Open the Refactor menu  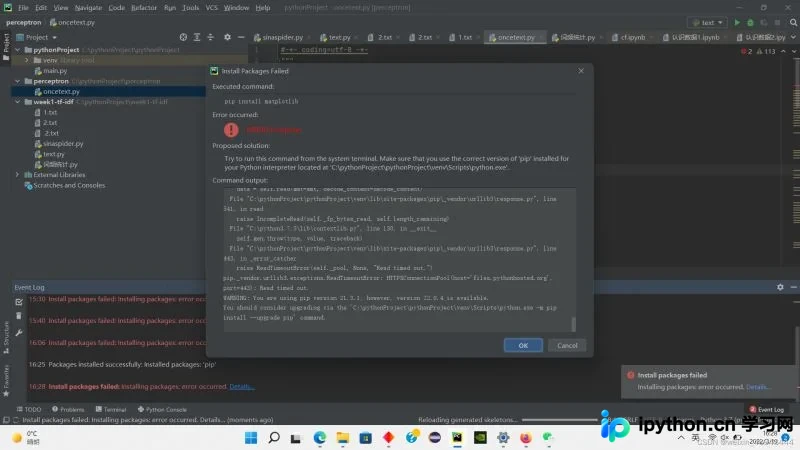pos(144,8)
